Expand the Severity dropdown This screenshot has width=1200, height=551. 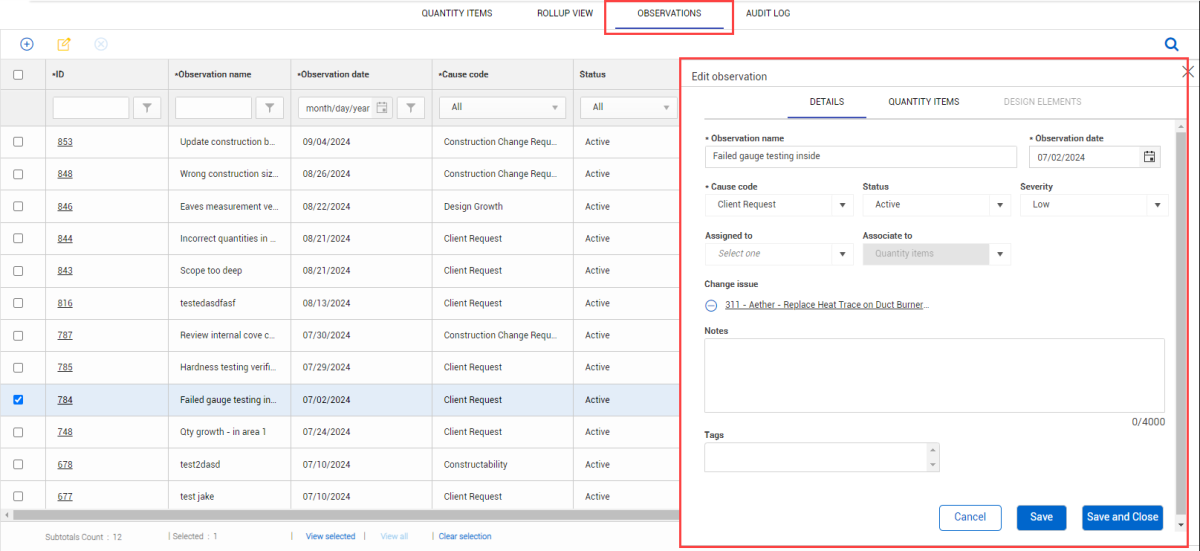1157,205
